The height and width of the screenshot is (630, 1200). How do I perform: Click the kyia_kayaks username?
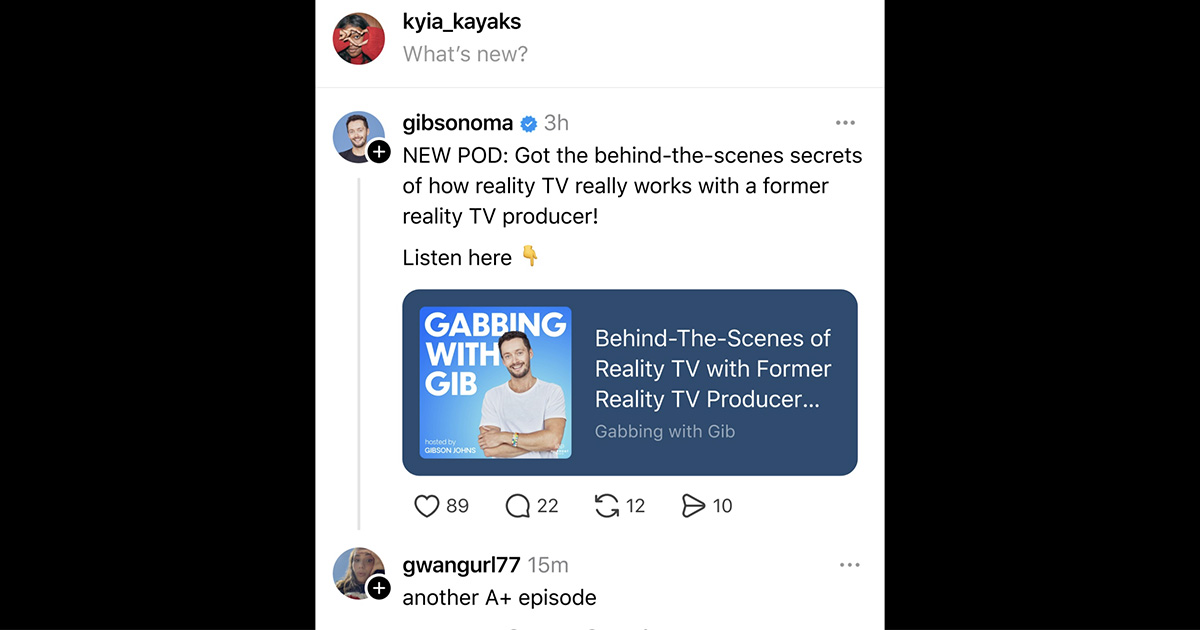462,21
